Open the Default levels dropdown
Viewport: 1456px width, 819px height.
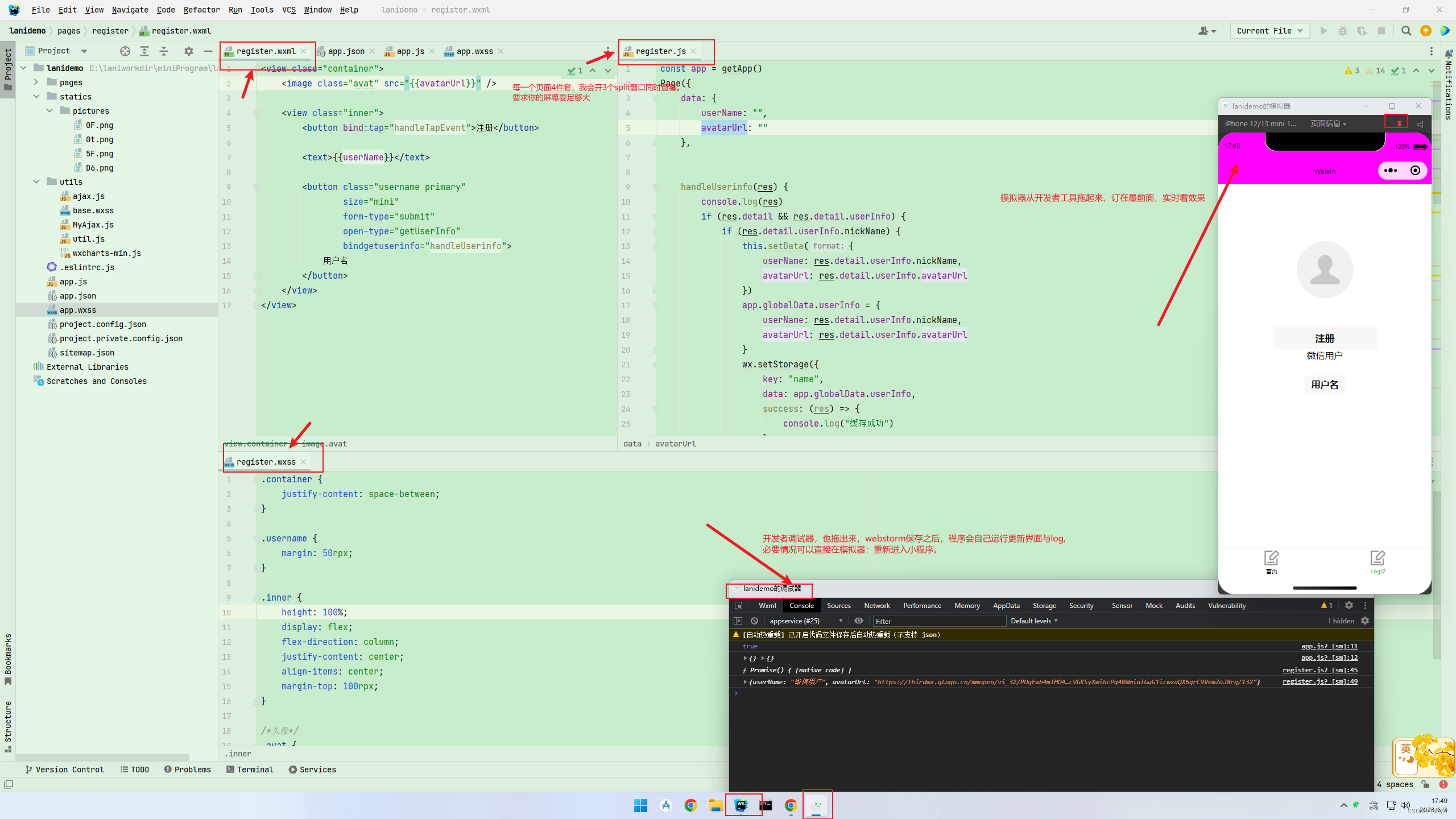[x=1034, y=621]
